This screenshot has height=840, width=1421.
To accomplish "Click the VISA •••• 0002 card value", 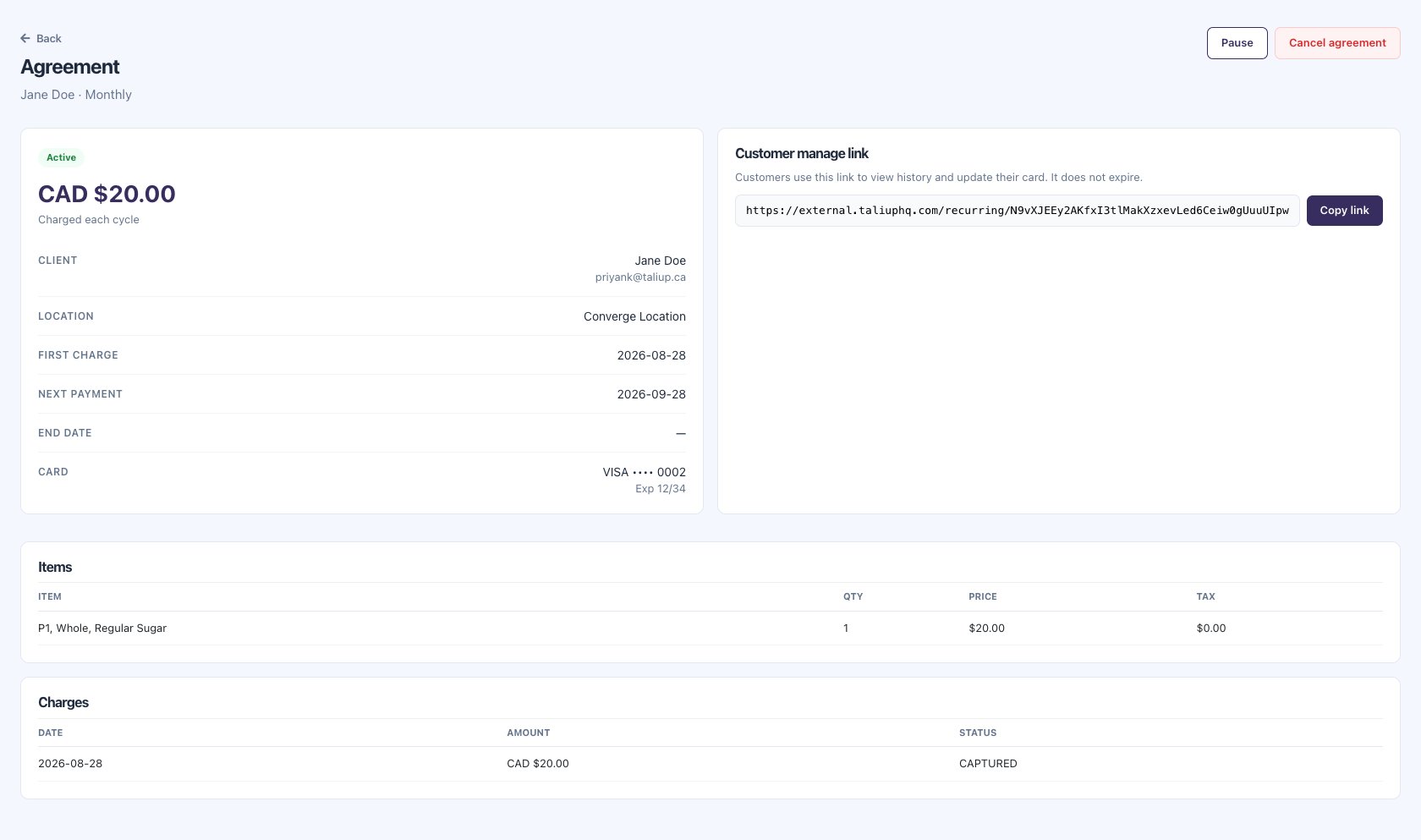I will [644, 472].
